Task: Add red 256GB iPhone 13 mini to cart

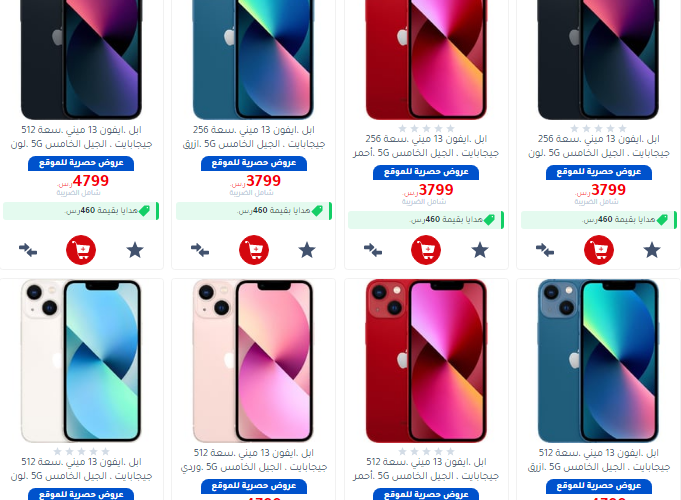Action: (x=426, y=250)
